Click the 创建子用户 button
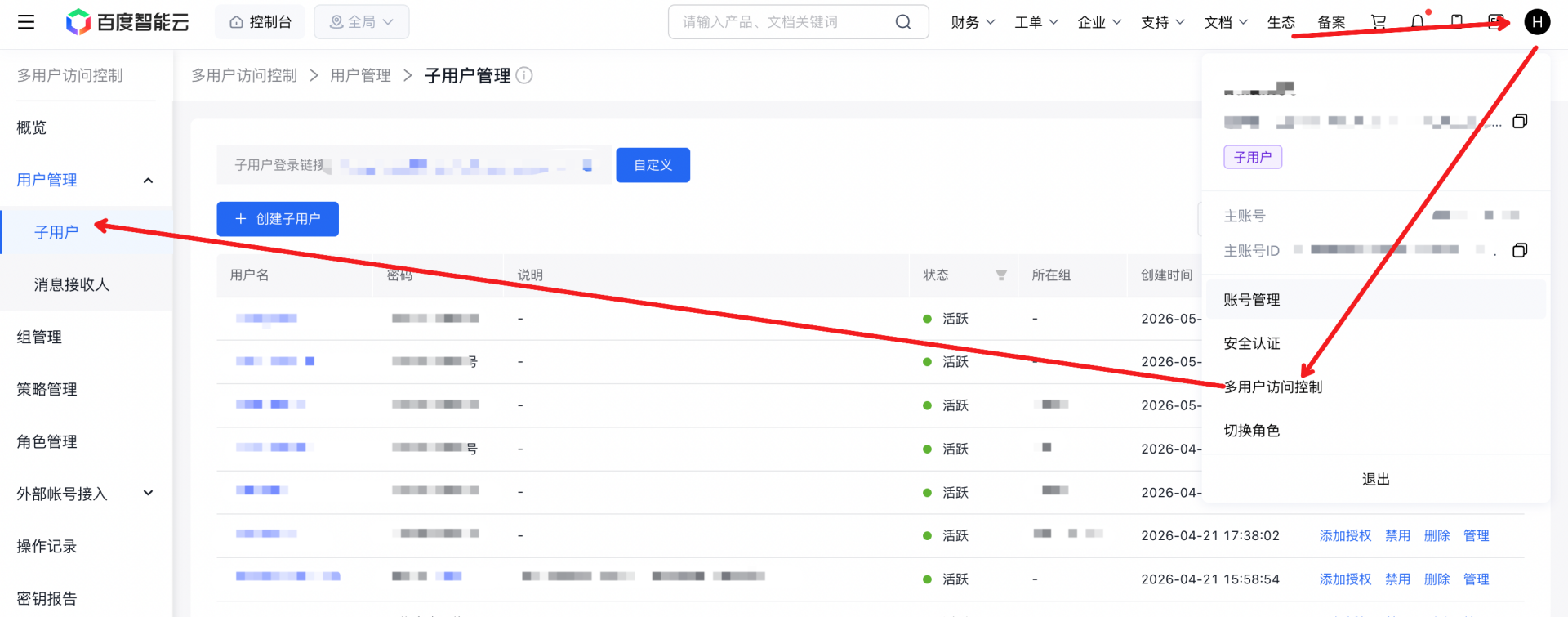 tap(278, 219)
